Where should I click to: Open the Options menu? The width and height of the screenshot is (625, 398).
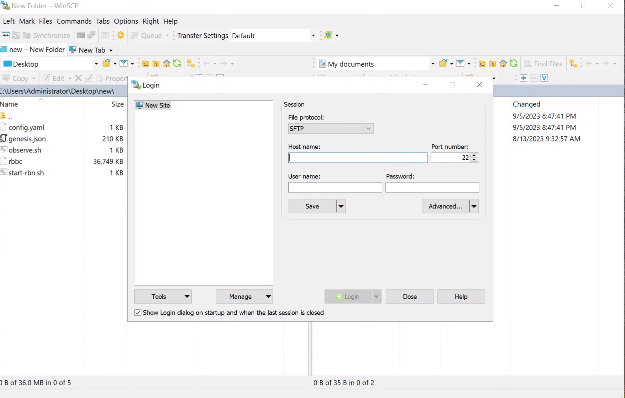126,21
